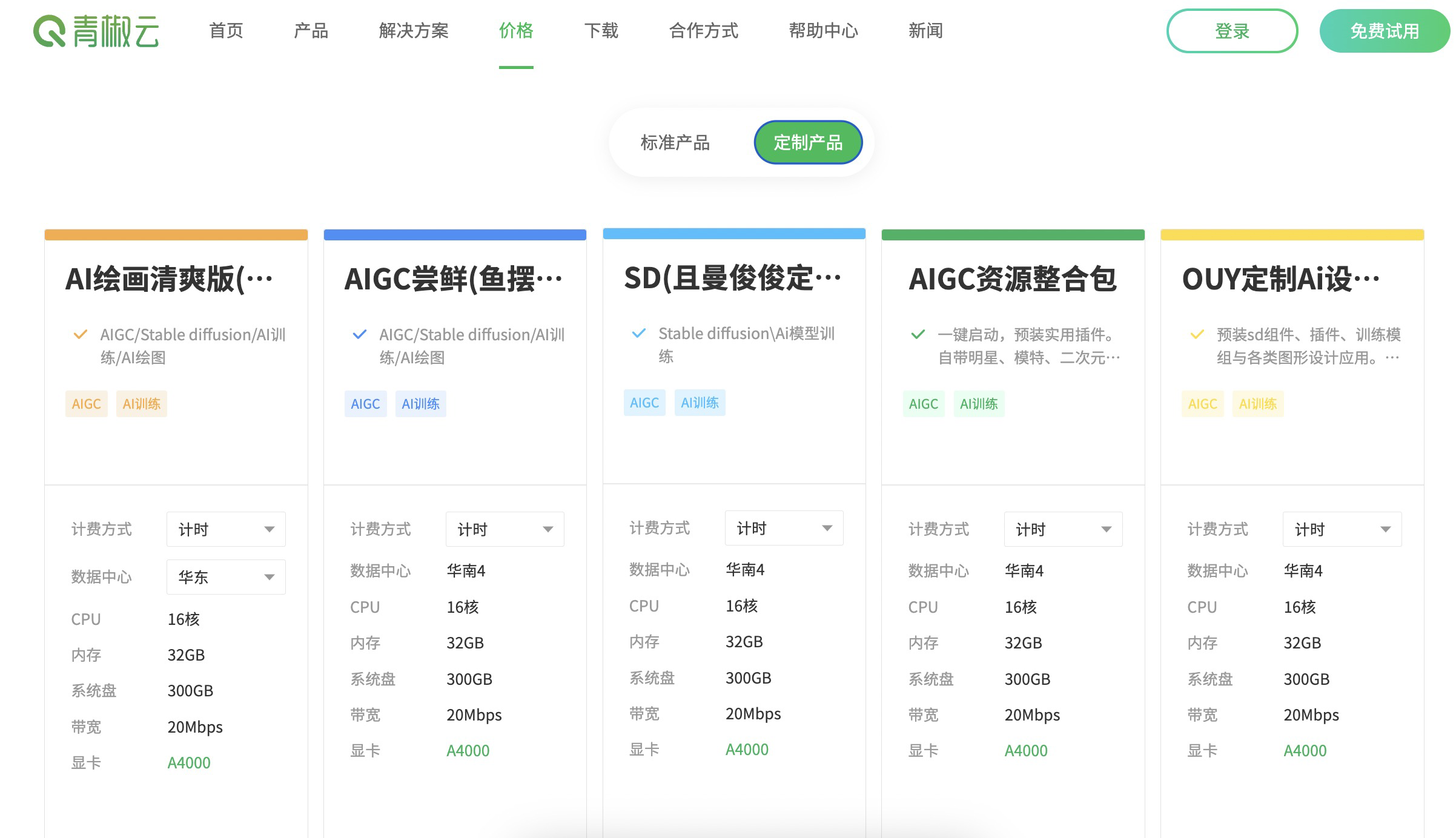Open 数据中心 华东 dropdown
Image resolution: width=1456 pixels, height=838 pixels.
(x=226, y=577)
